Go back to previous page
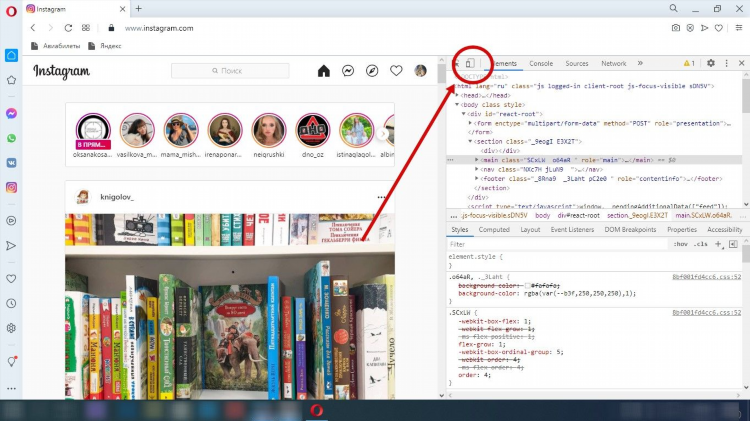 pyautogui.click(x=33, y=28)
